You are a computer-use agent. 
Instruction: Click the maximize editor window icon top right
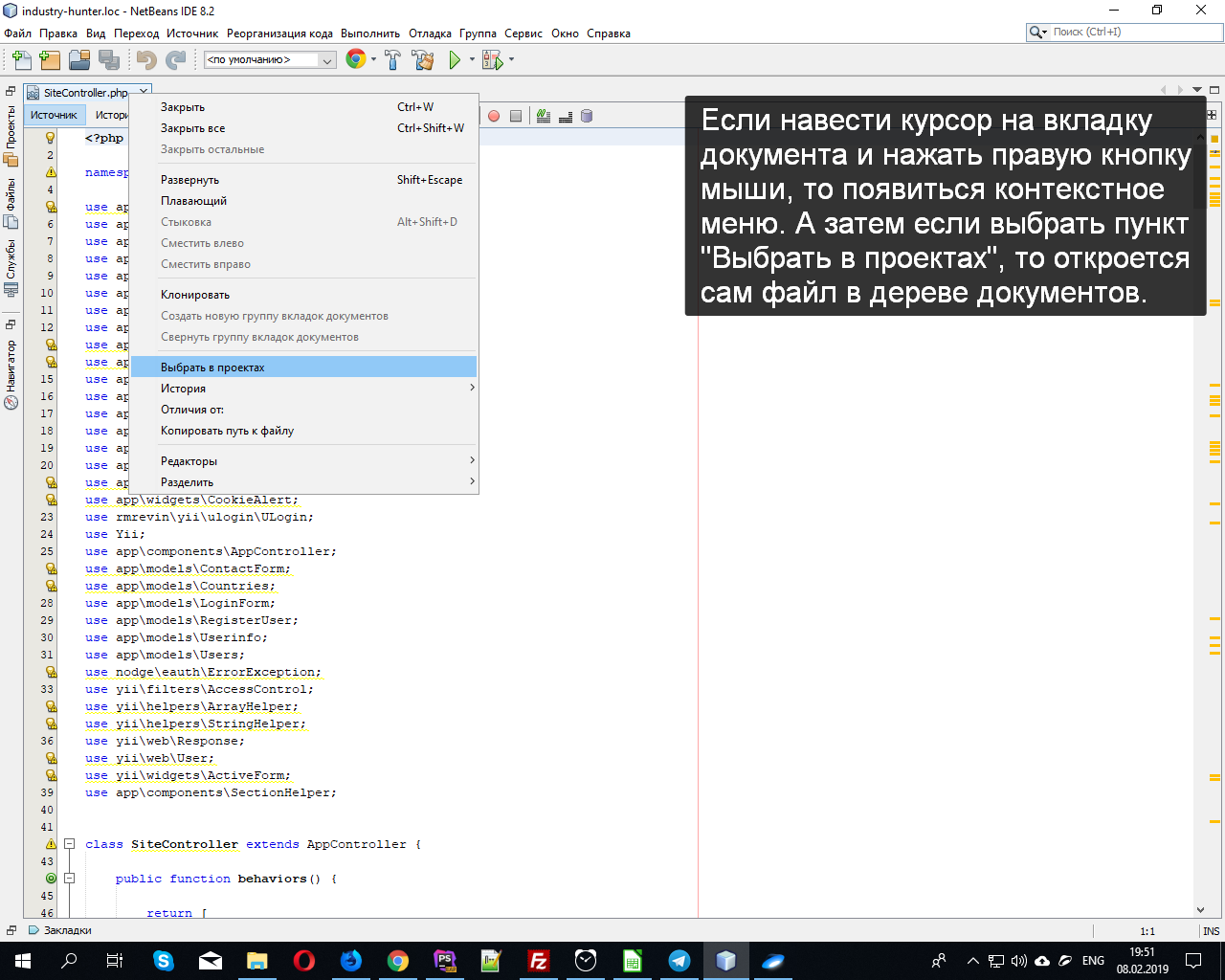[1214, 90]
